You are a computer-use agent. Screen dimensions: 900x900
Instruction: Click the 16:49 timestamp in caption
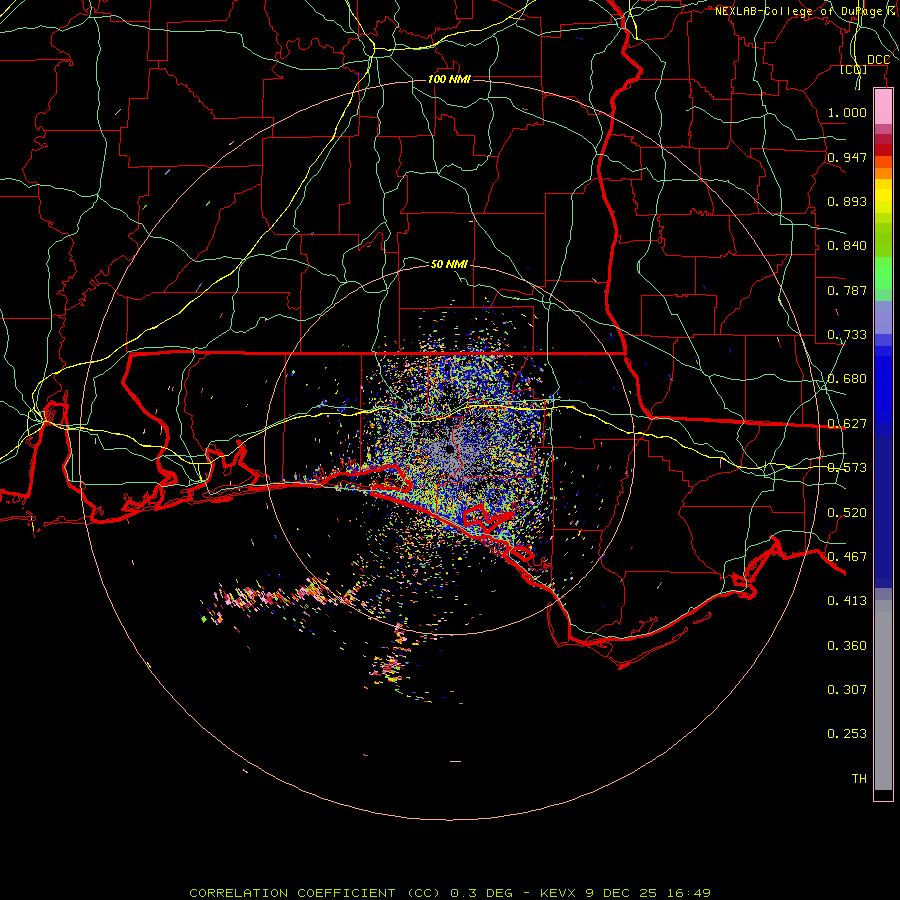point(689,893)
